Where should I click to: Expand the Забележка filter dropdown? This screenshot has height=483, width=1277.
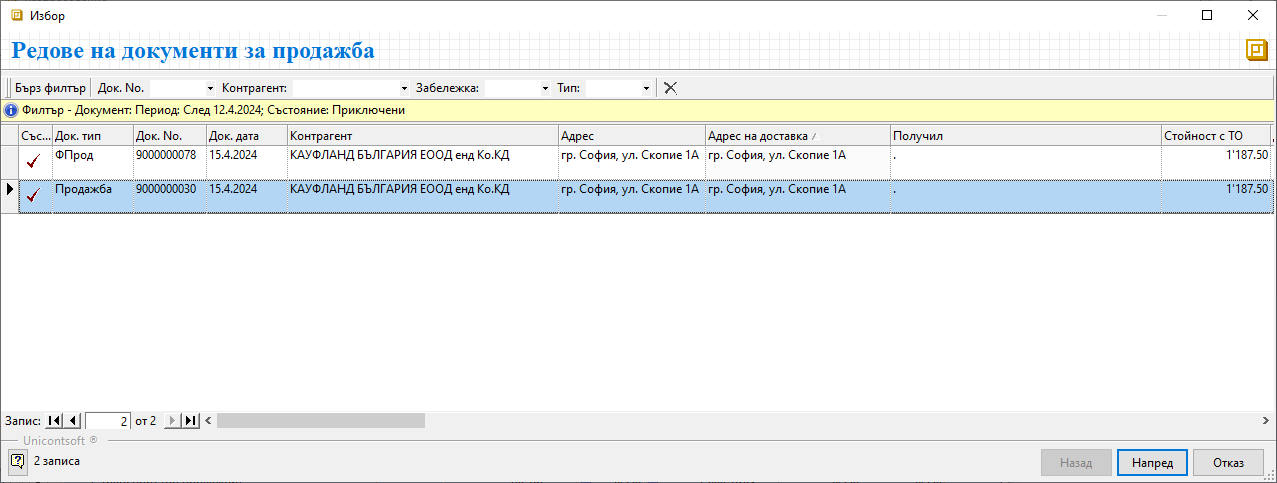(x=545, y=88)
